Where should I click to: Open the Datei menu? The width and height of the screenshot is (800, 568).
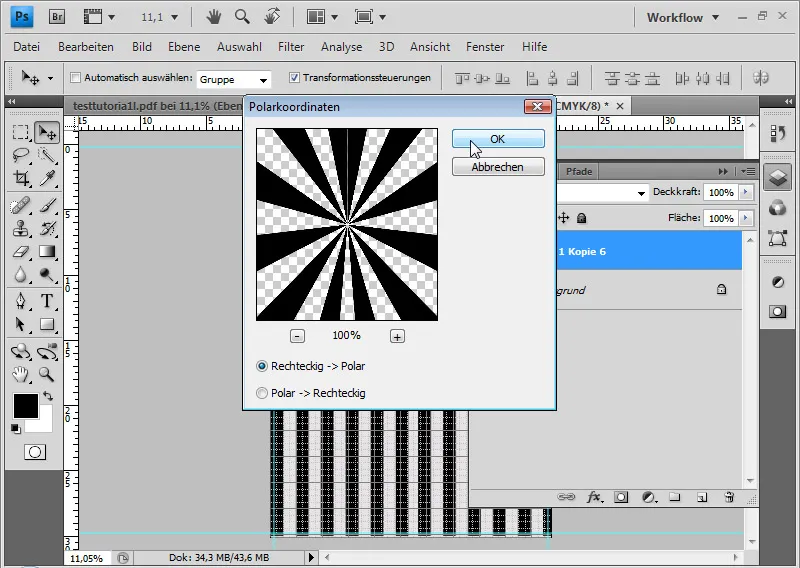27,47
